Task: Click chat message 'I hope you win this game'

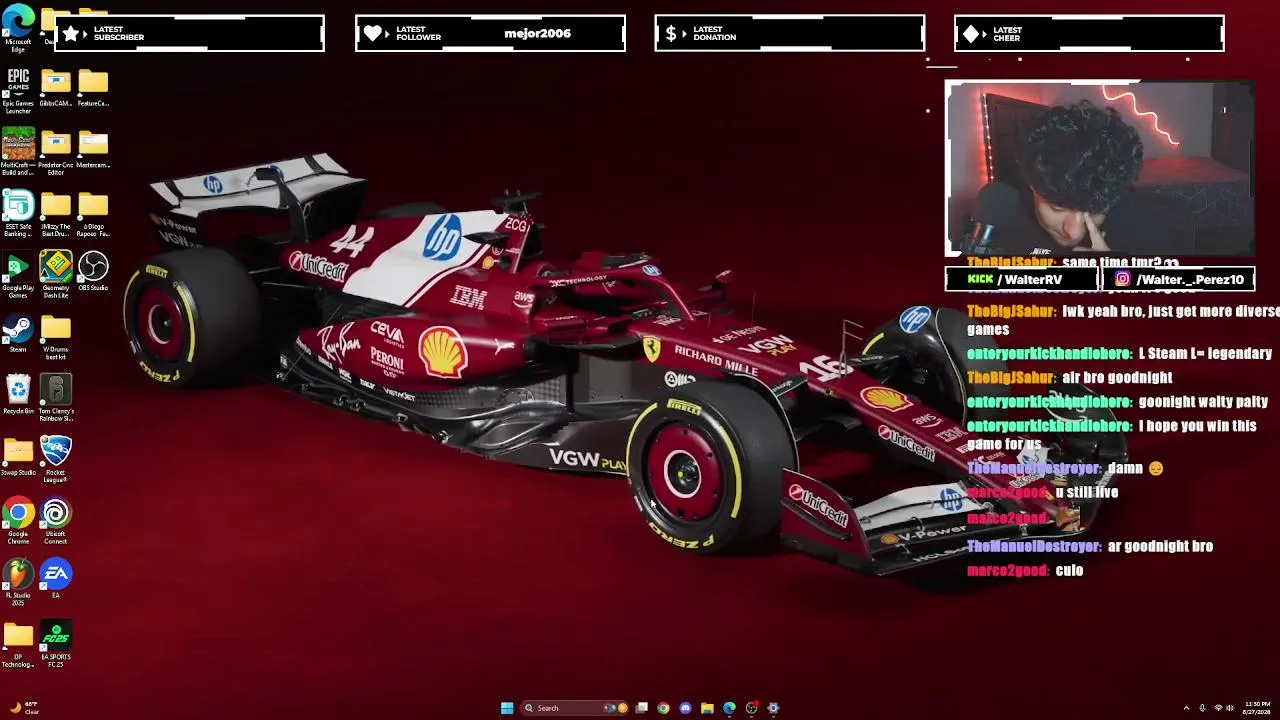Action: pos(1111,434)
